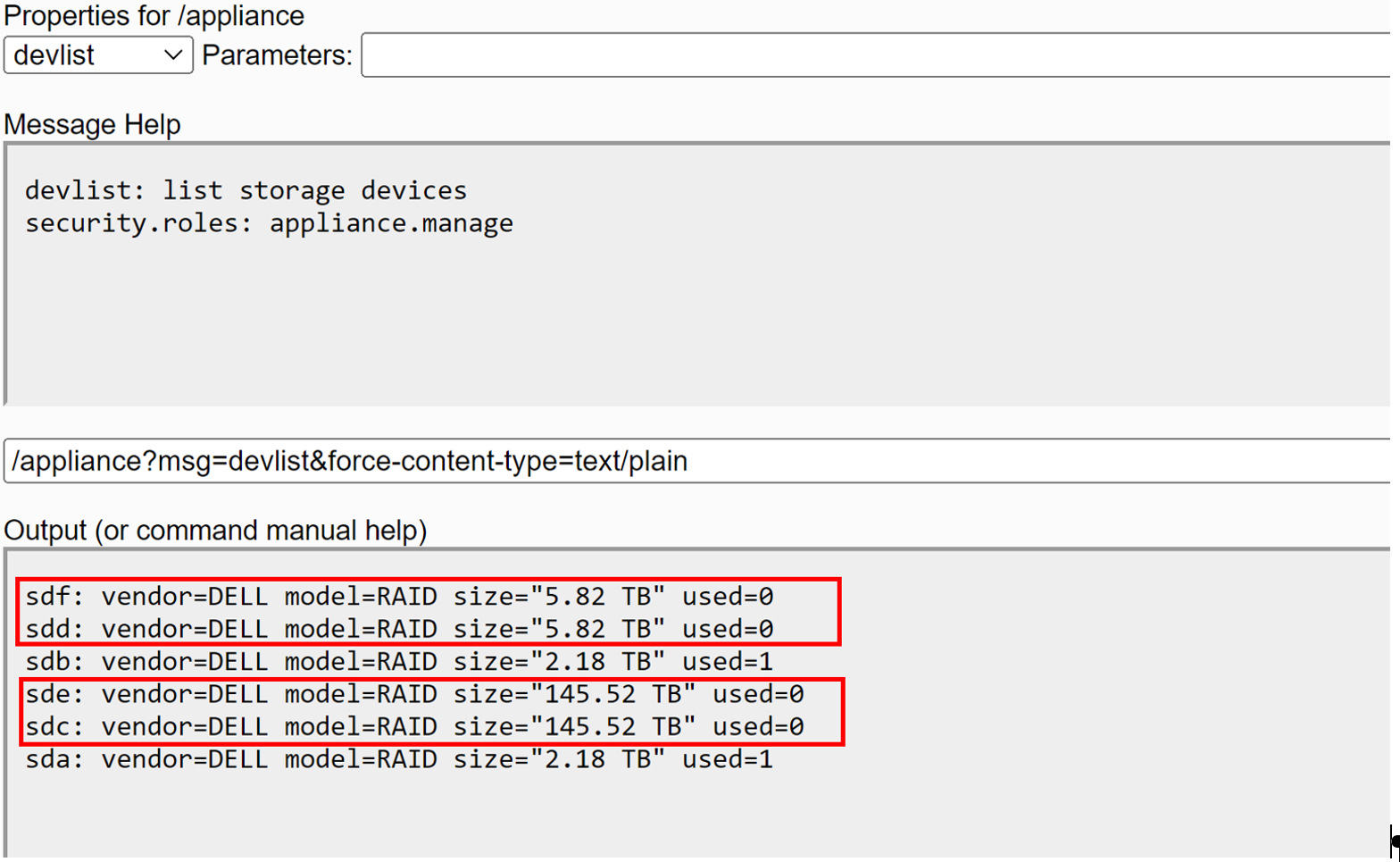Click the 'Properties for /appliance' heading

point(154,16)
